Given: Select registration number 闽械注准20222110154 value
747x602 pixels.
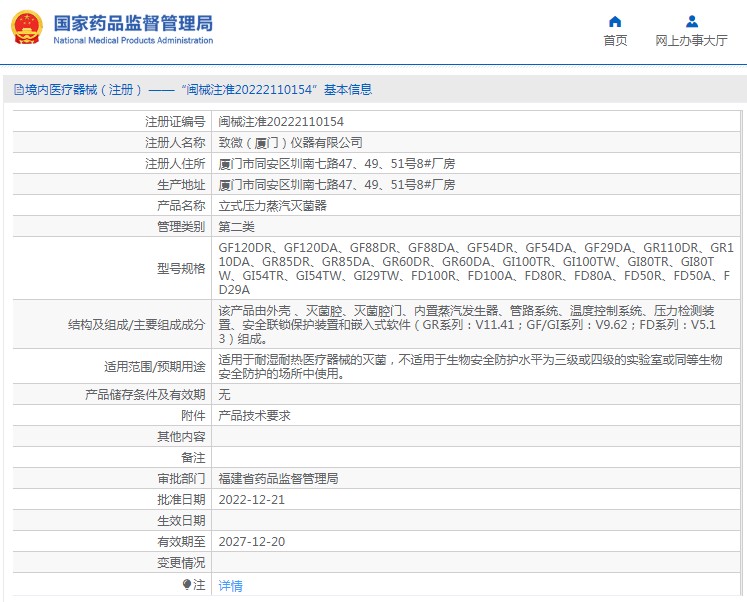Looking at the screenshot, I should coord(281,122).
